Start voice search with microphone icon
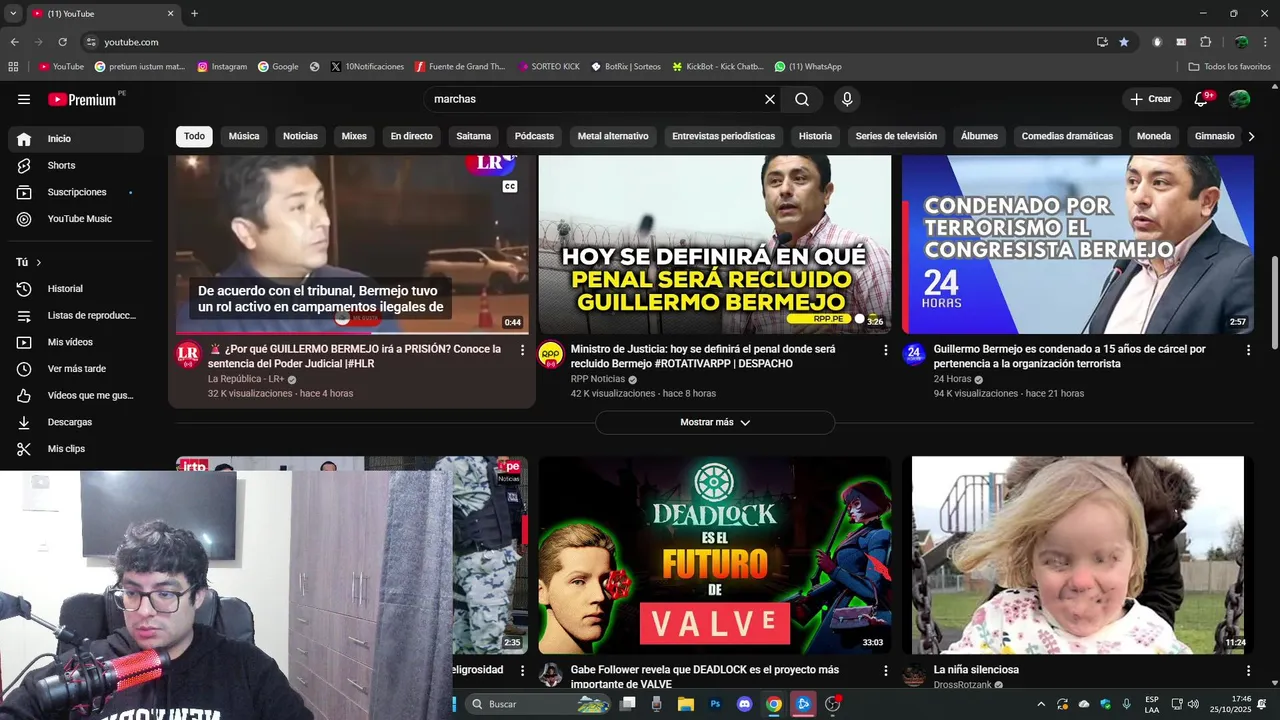This screenshot has width=1280, height=720. [x=847, y=99]
